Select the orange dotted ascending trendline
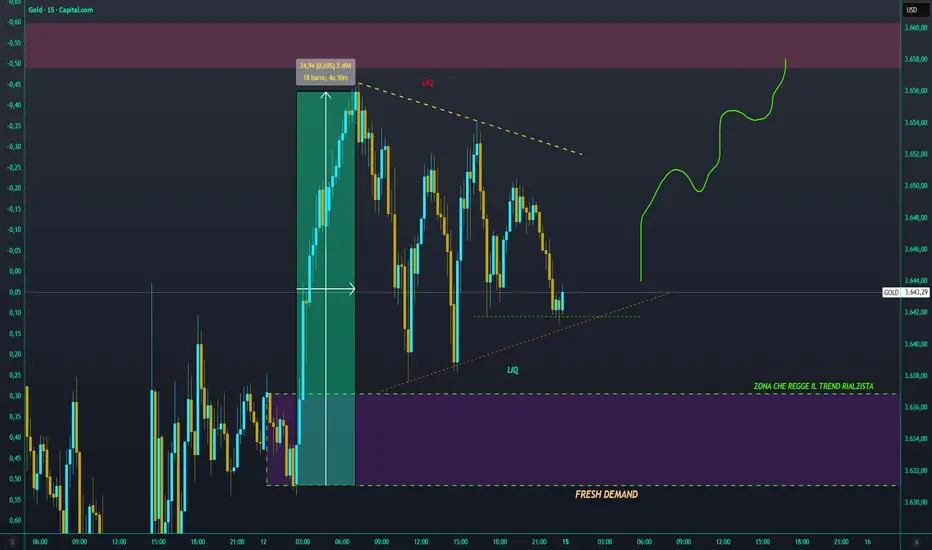932x550 pixels. point(525,342)
